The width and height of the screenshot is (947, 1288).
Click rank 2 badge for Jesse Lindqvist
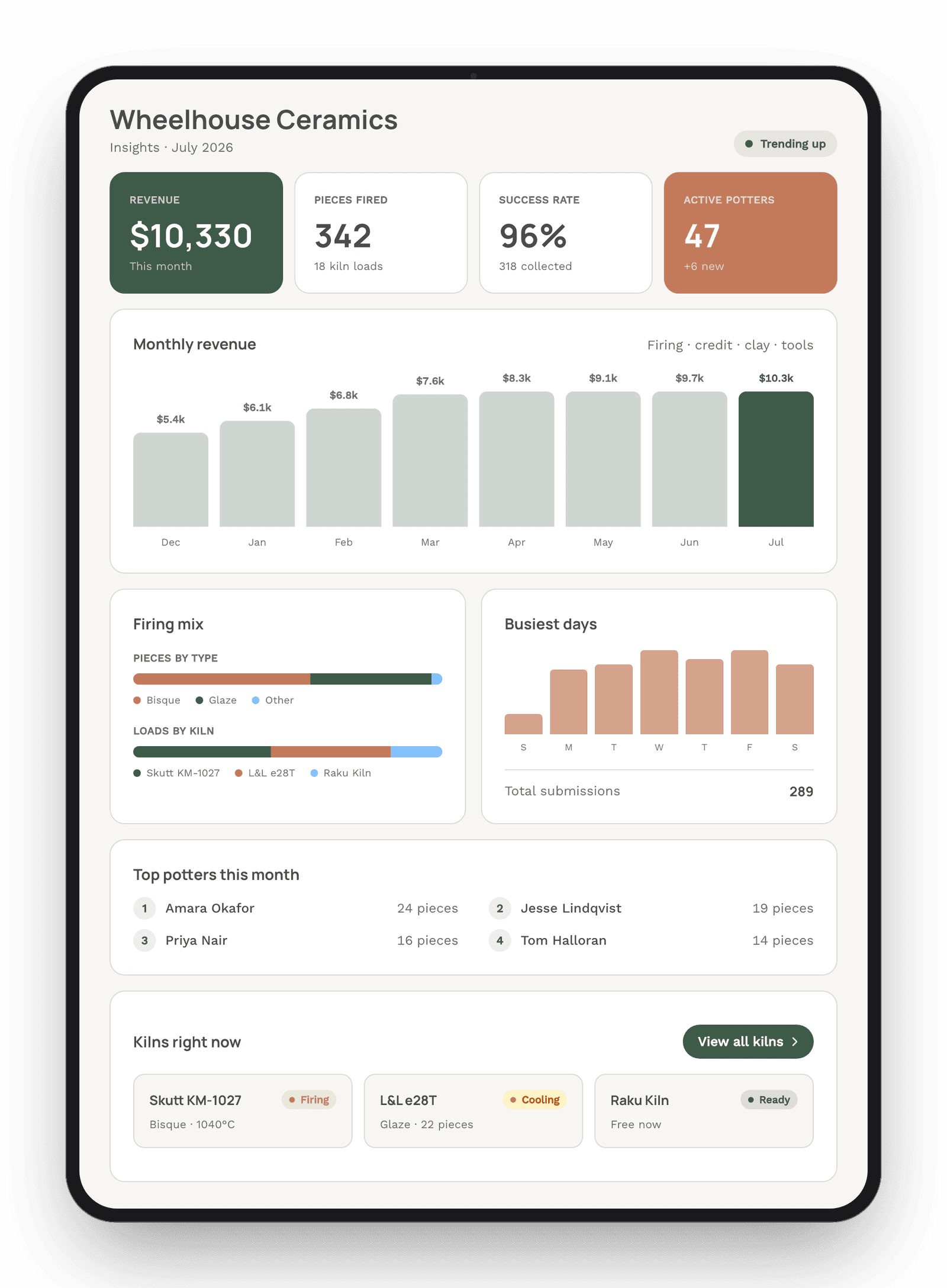(500, 908)
